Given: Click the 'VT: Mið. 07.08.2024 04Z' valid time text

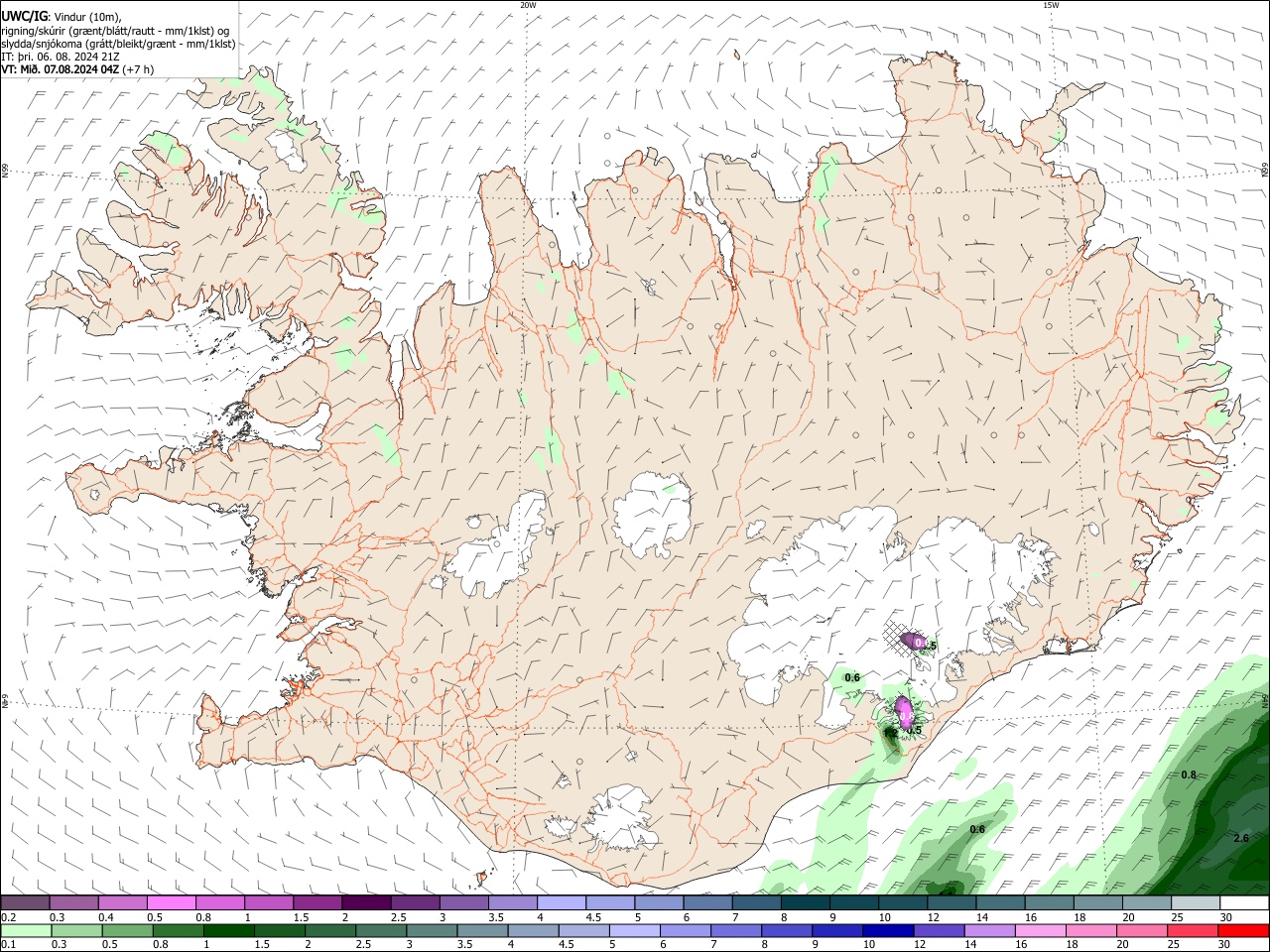Looking at the screenshot, I should tap(61, 69).
